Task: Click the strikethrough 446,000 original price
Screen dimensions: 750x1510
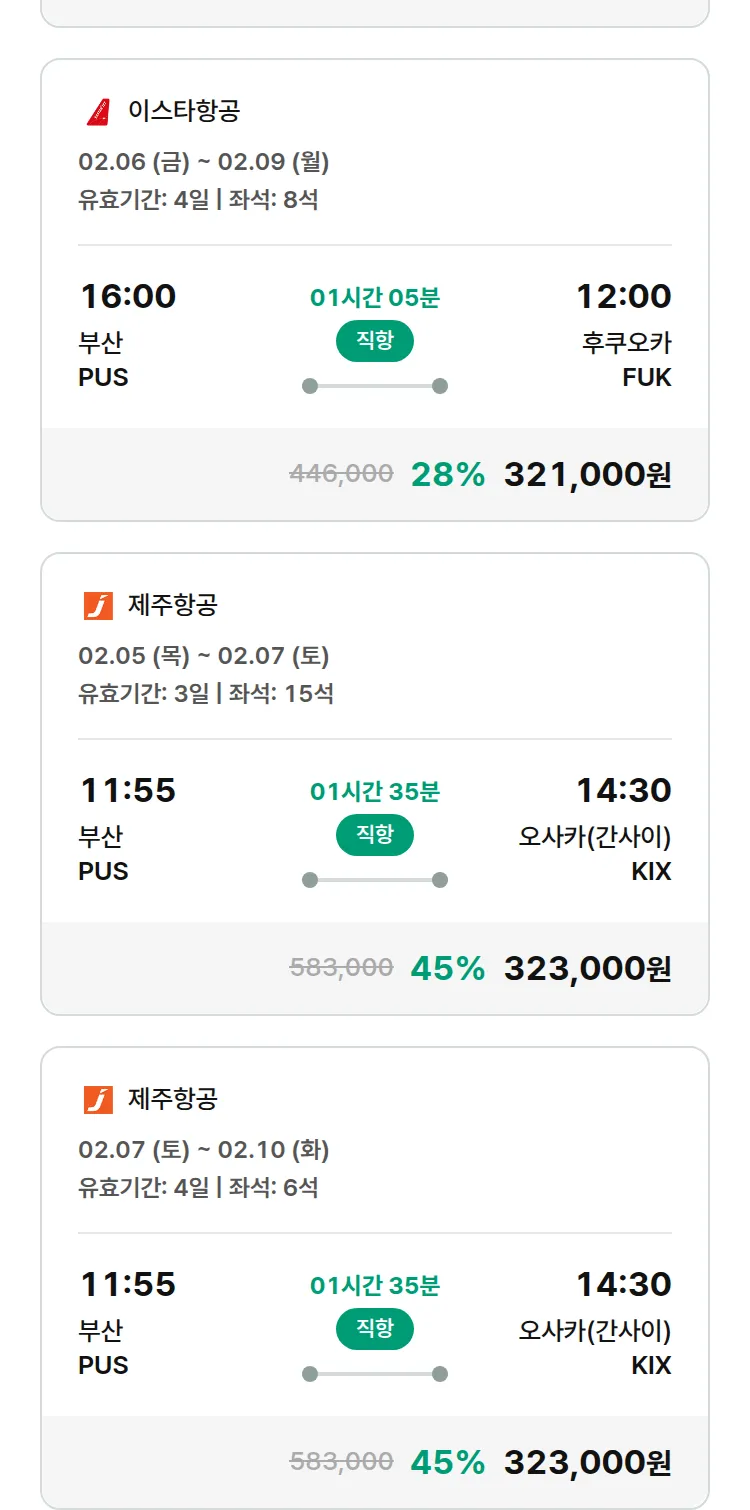Action: [341, 474]
